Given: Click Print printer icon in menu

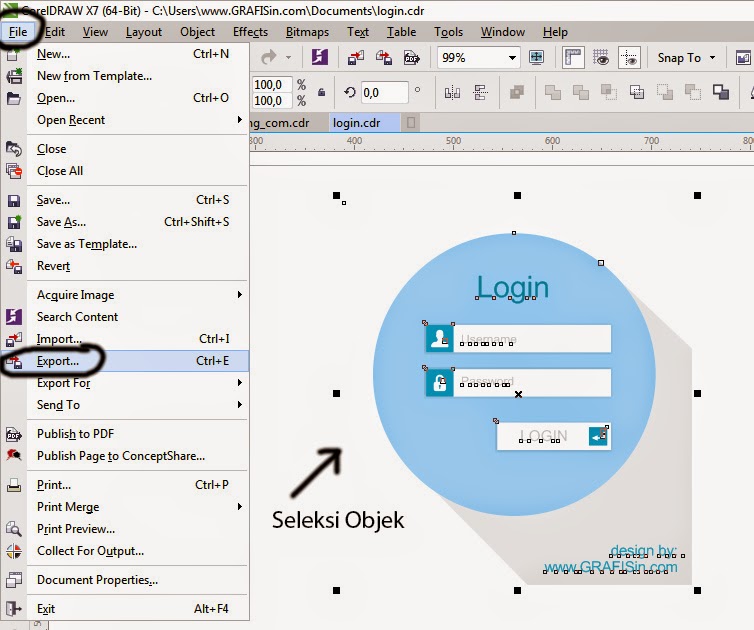Looking at the screenshot, I should click(x=13, y=485).
